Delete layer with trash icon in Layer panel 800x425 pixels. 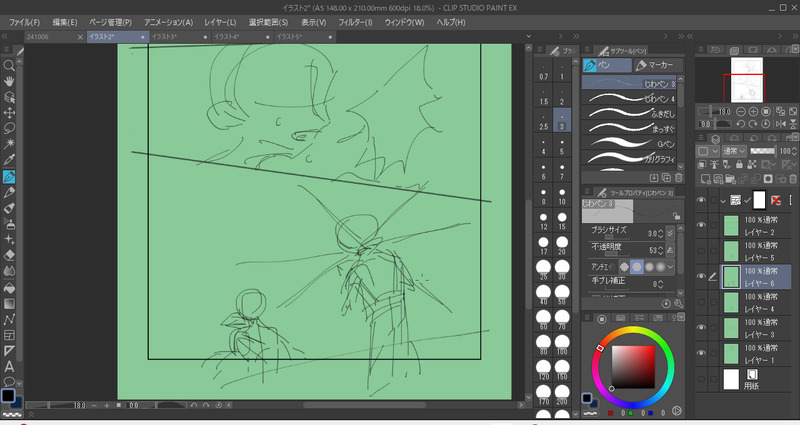[792, 179]
